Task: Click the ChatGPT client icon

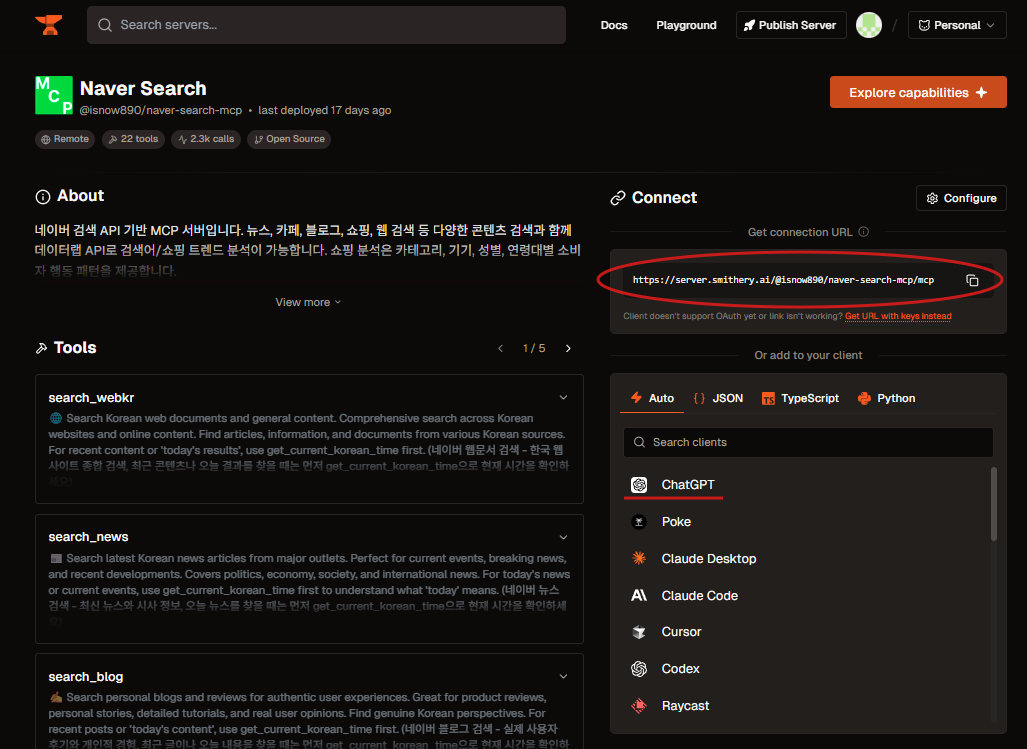Action: pos(639,484)
